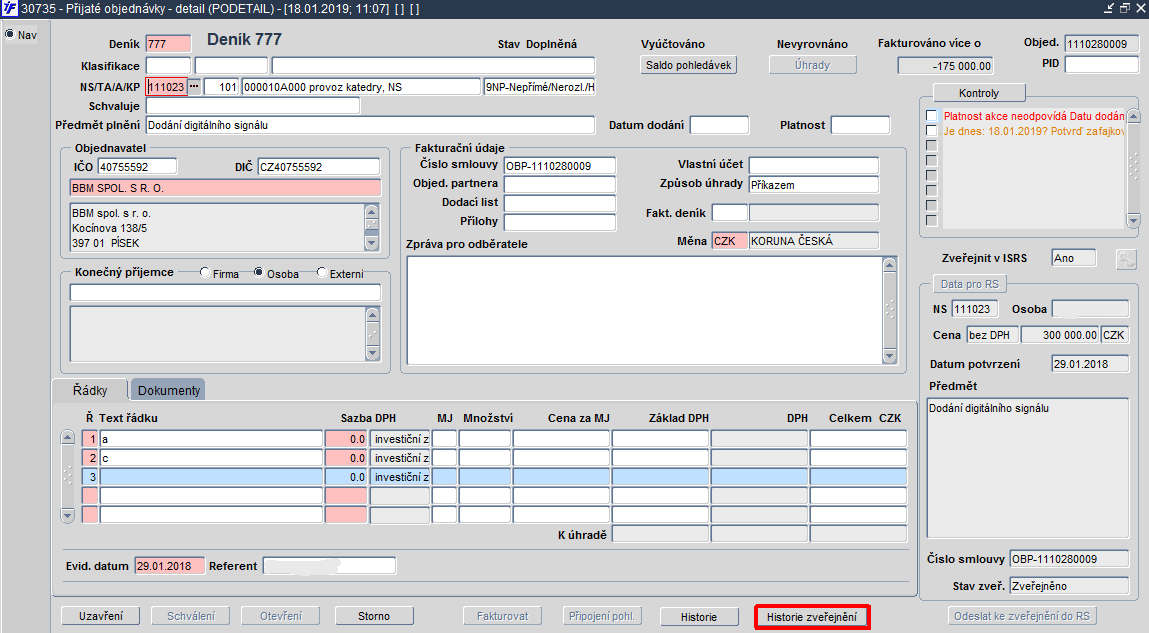
Task: Select the Osoba recipient option
Action: 259,273
